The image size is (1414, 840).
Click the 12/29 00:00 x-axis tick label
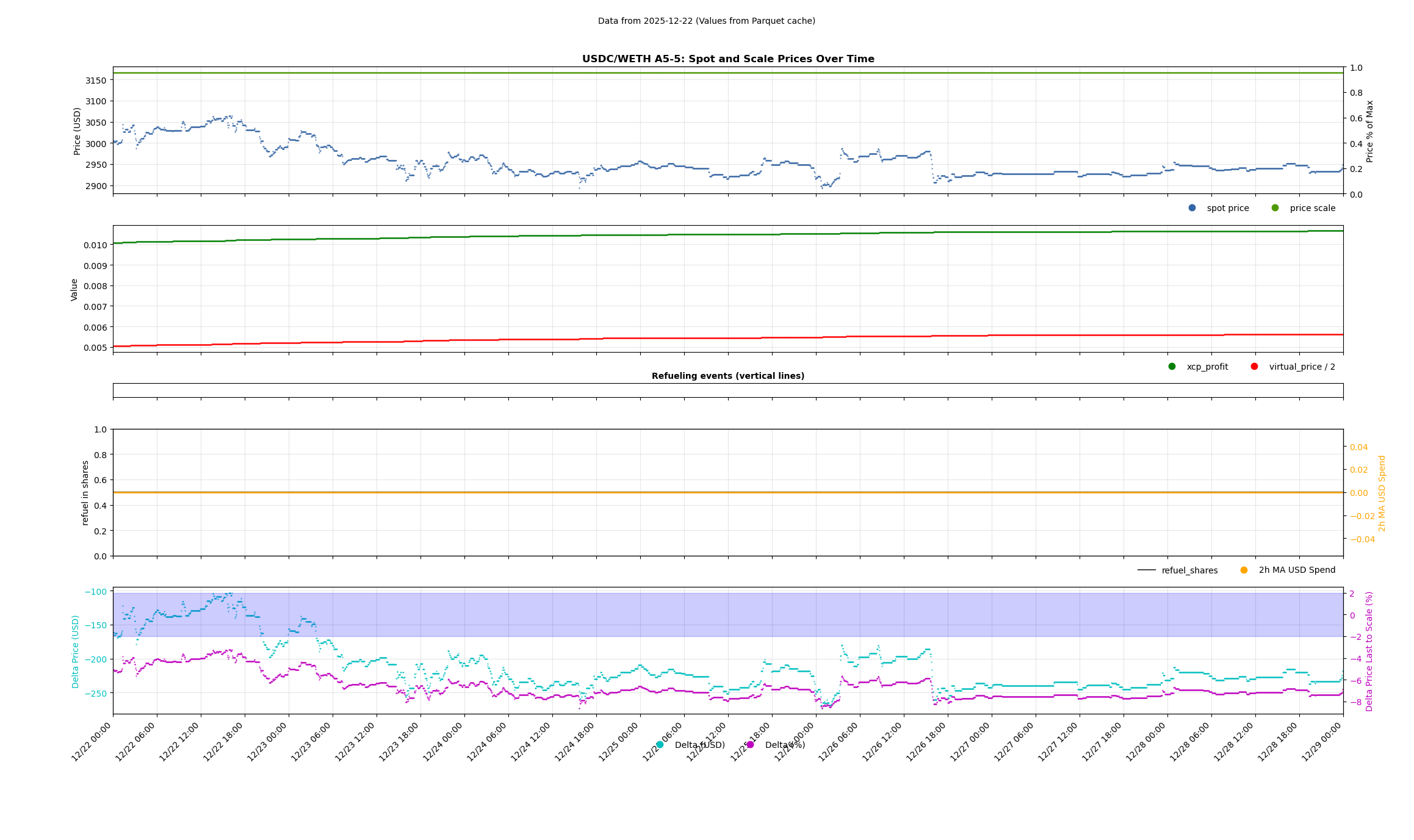[x=1322, y=742]
